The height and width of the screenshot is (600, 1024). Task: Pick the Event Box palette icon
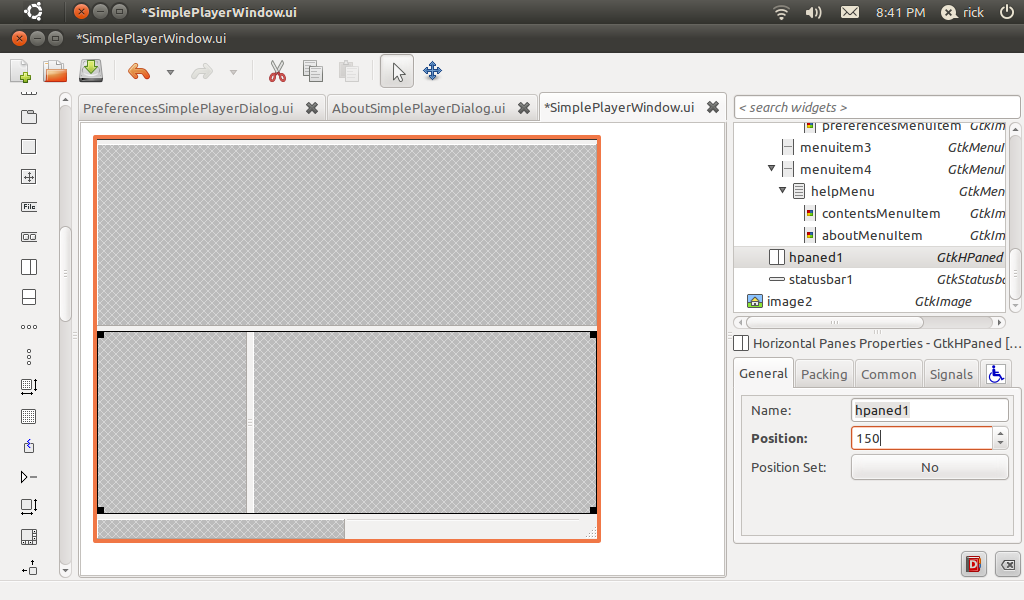click(x=29, y=447)
